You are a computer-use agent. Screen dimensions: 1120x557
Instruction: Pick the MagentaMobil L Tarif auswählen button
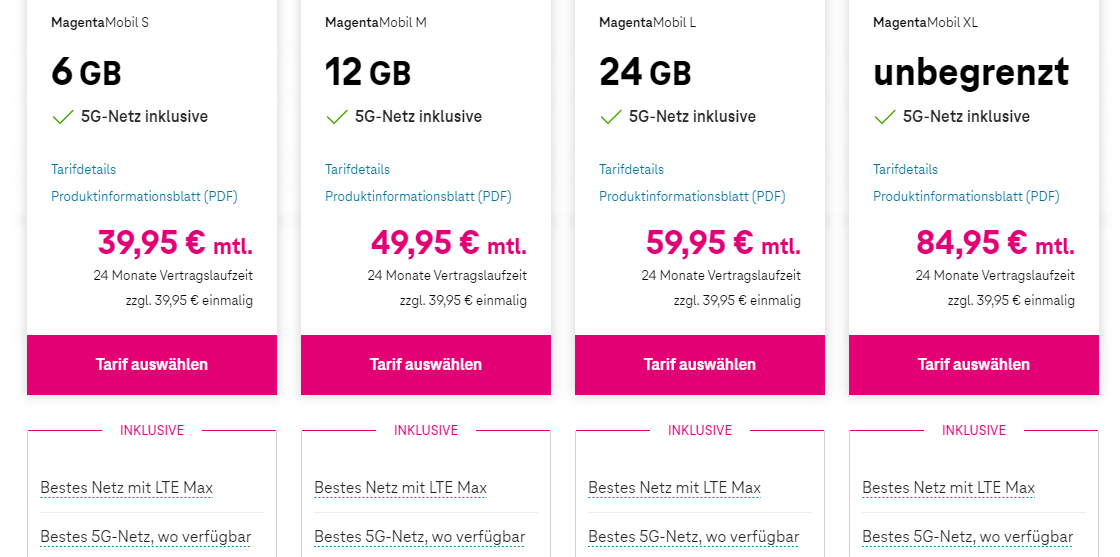[x=700, y=365]
